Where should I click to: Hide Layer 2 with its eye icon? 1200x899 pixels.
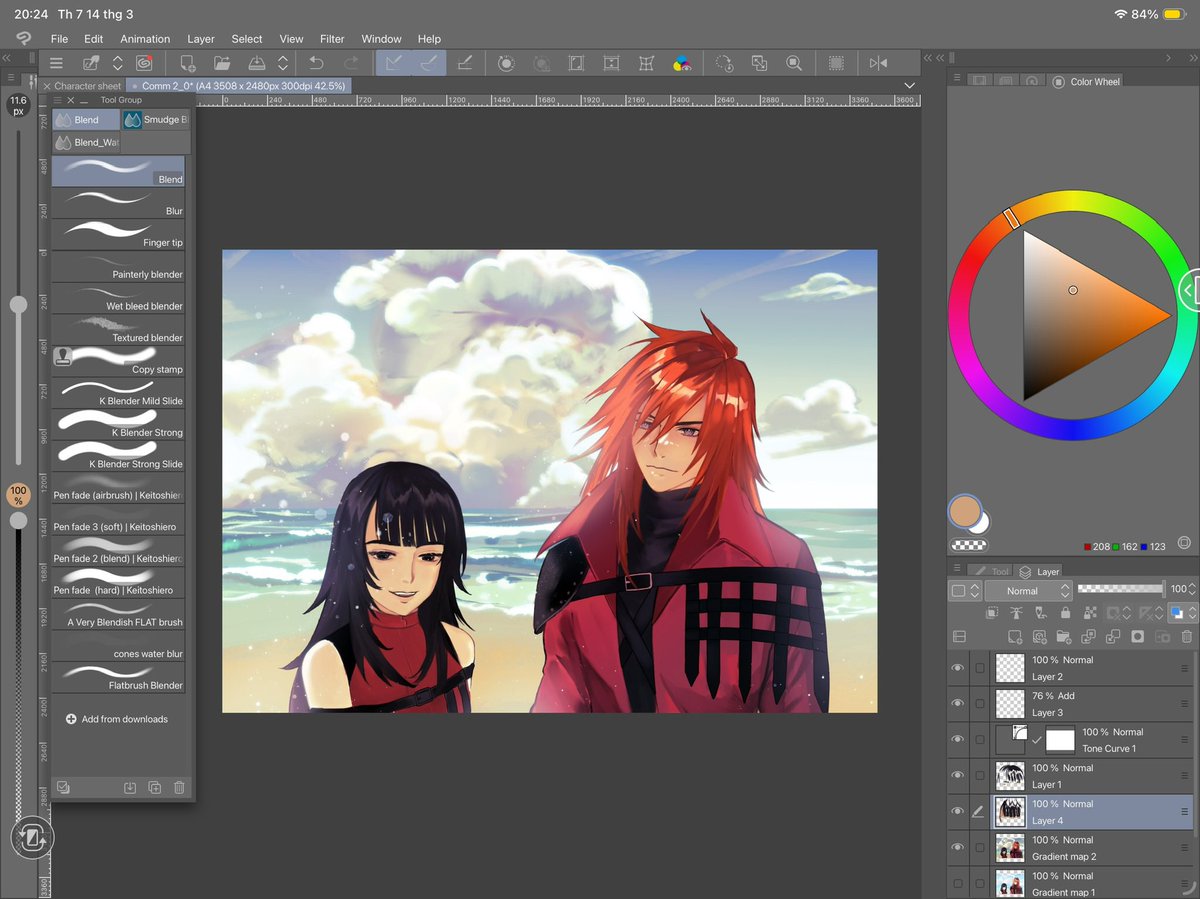958,668
